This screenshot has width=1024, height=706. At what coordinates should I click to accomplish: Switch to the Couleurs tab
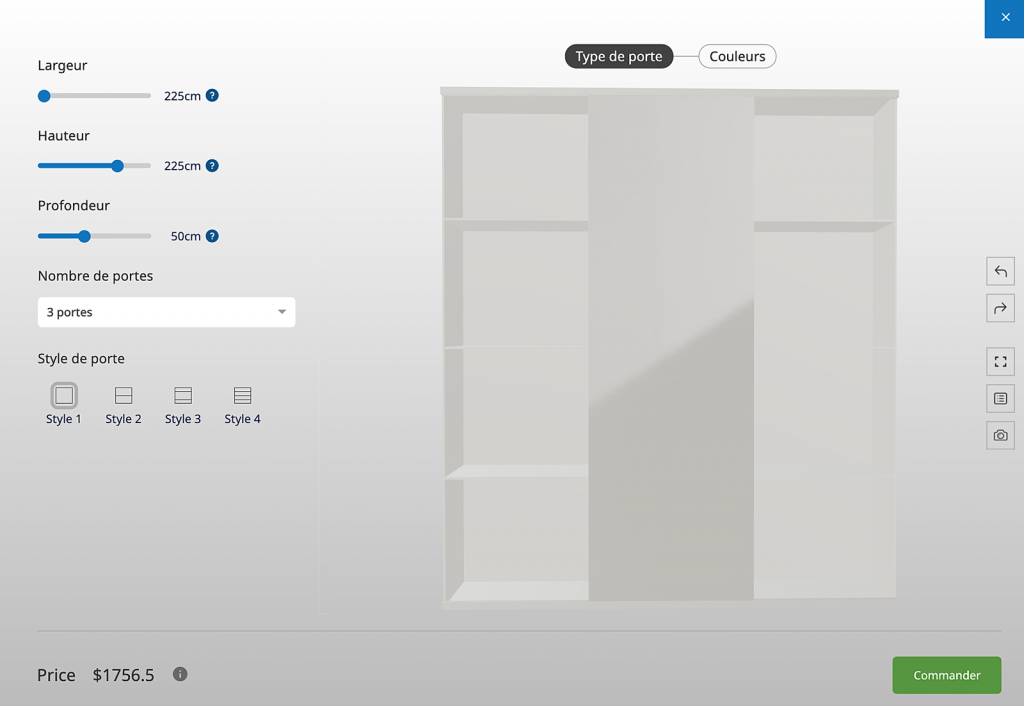coord(737,57)
